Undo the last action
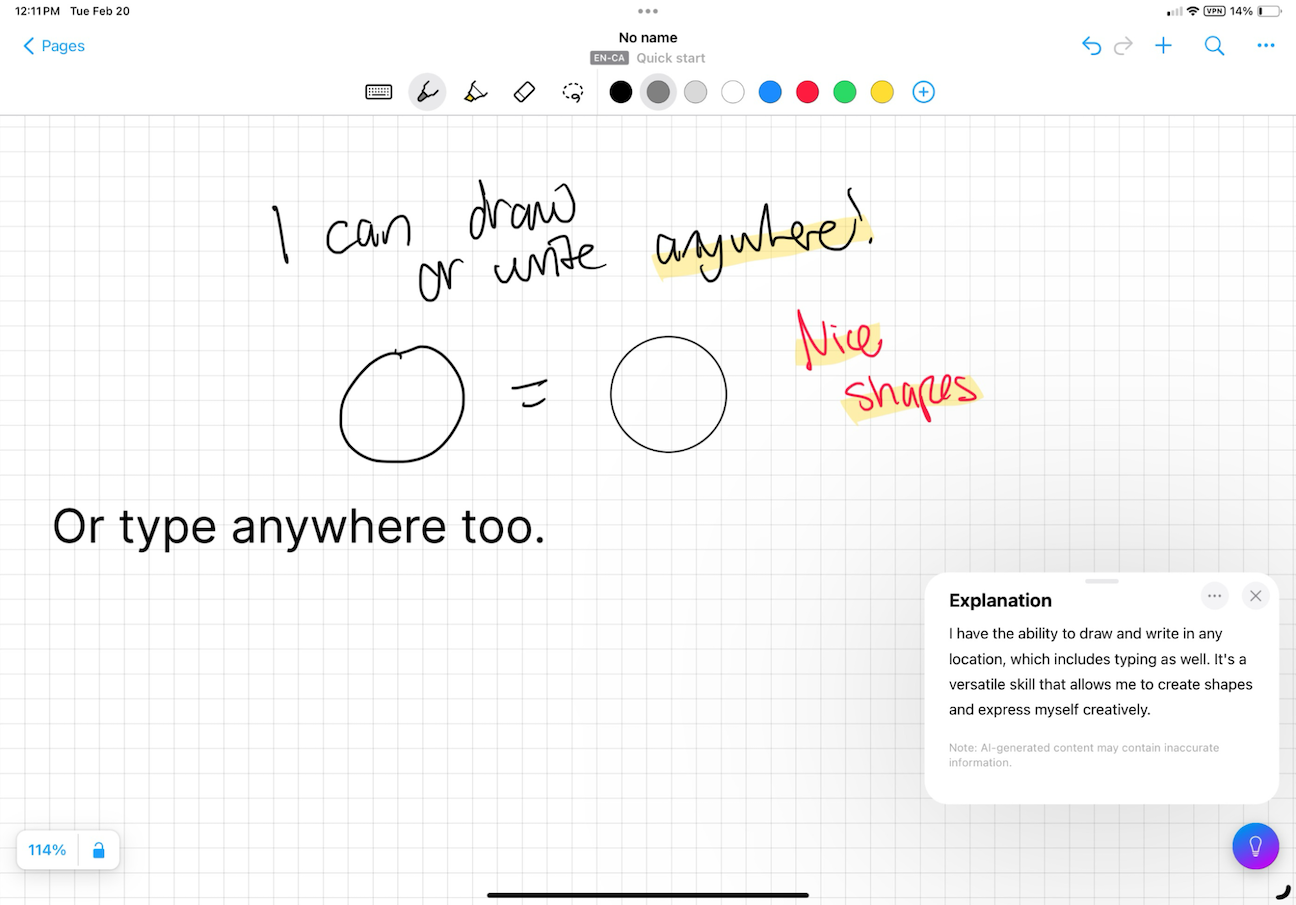Screen dimensions: 1296x905 [1091, 46]
